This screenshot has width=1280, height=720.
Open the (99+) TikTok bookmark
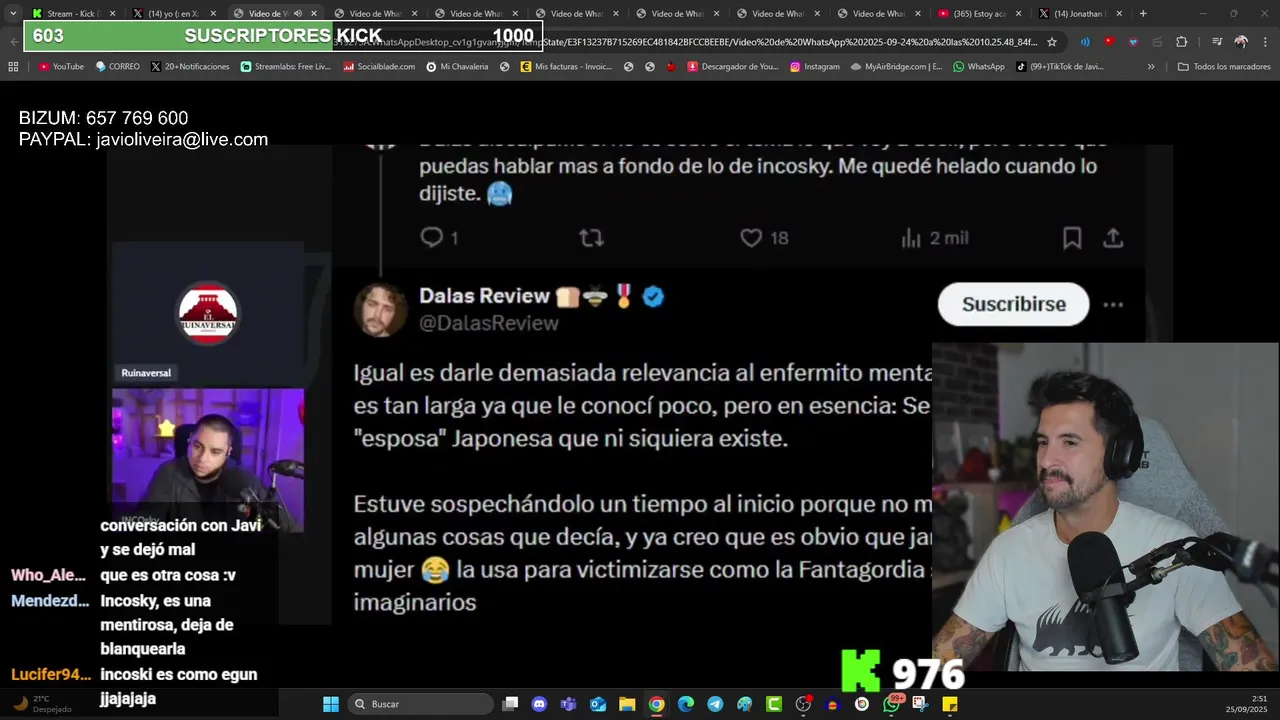1060,67
